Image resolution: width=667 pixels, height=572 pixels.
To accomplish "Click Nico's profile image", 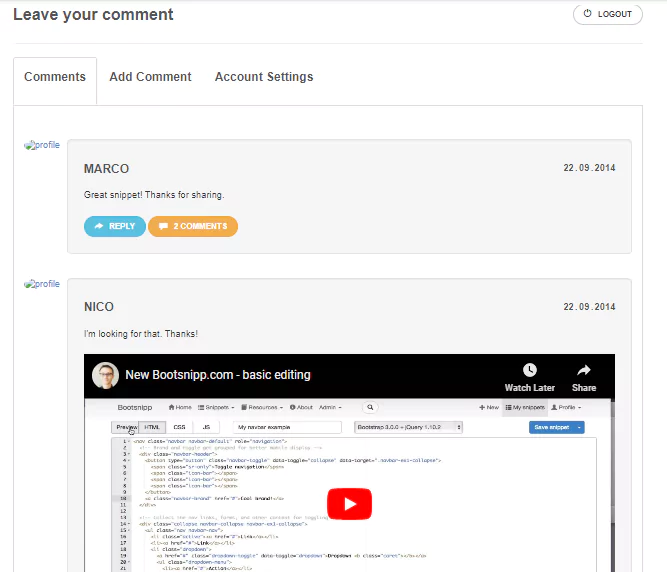I will 42,284.
